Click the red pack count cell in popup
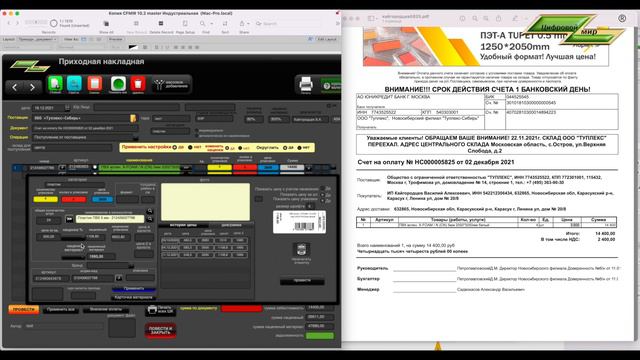640x360 pixels. click(x=74, y=199)
